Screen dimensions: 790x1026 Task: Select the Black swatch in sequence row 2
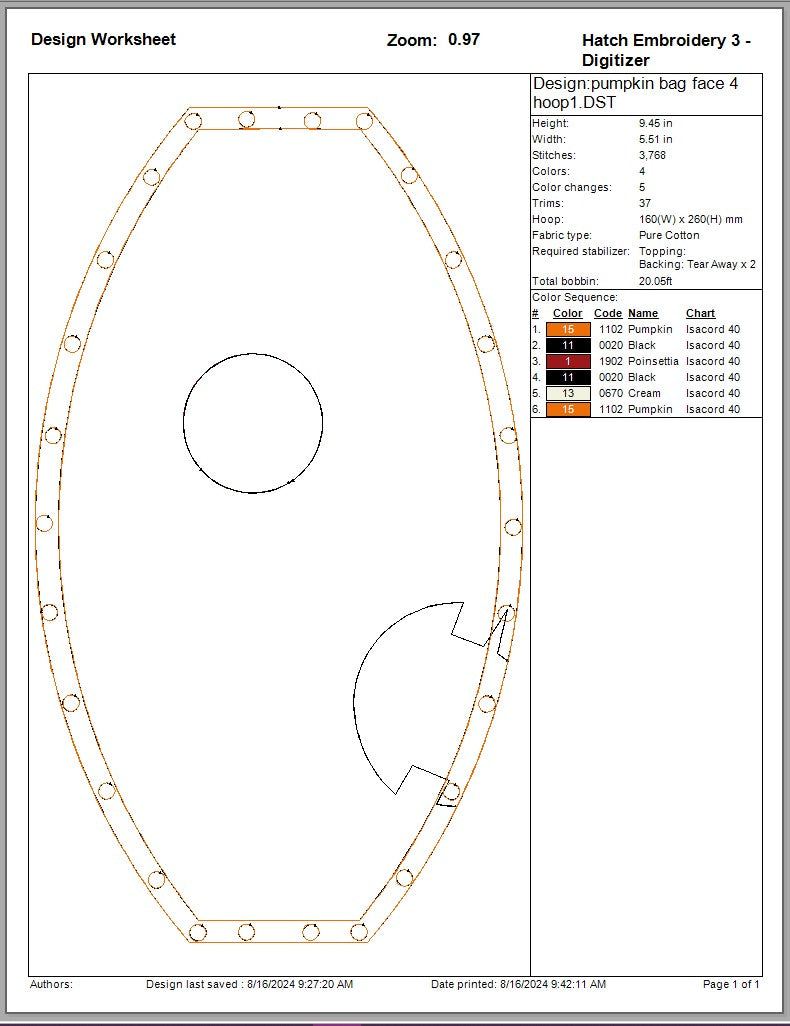coord(568,345)
